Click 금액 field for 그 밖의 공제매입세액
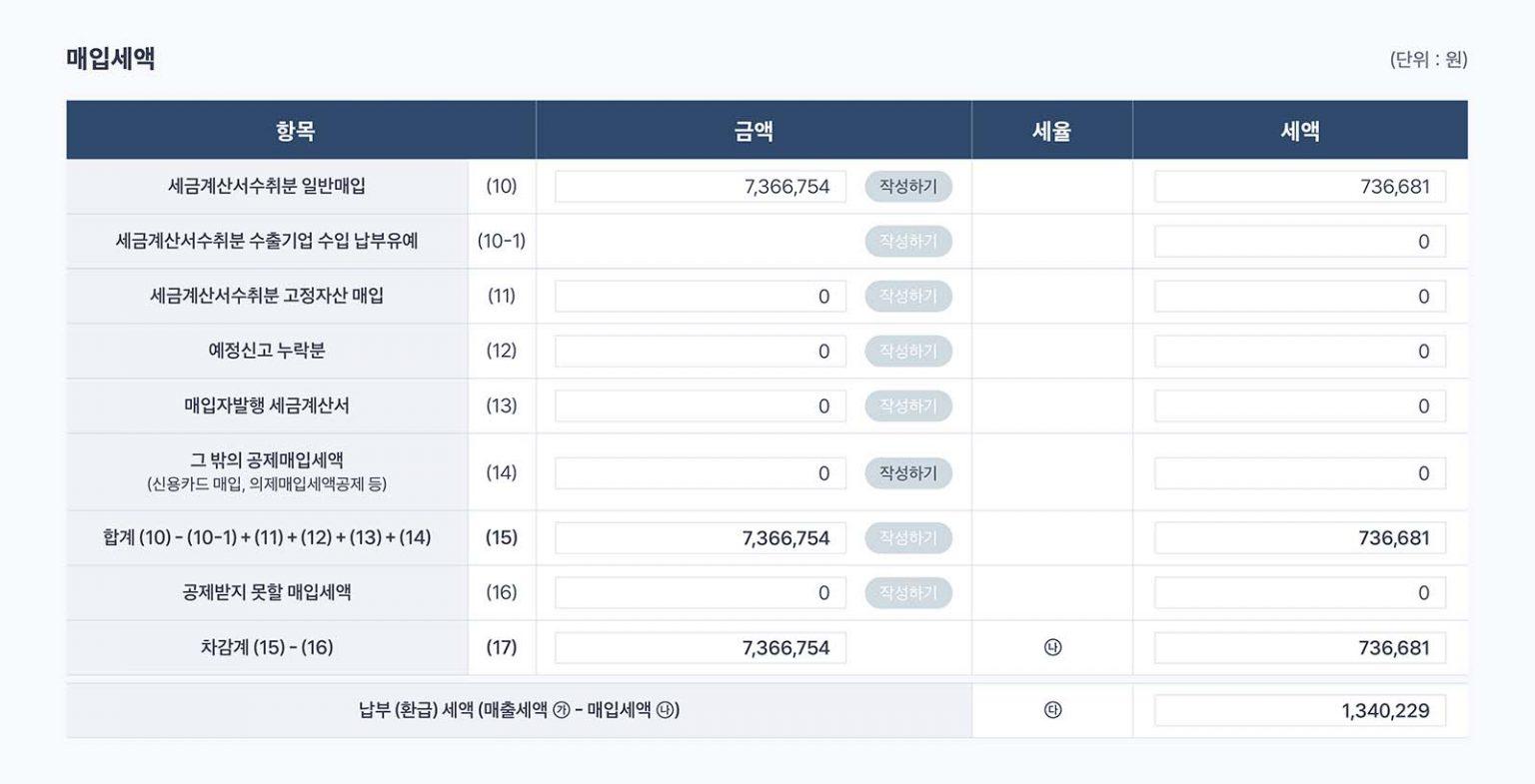This screenshot has width=1535, height=784. (700, 473)
